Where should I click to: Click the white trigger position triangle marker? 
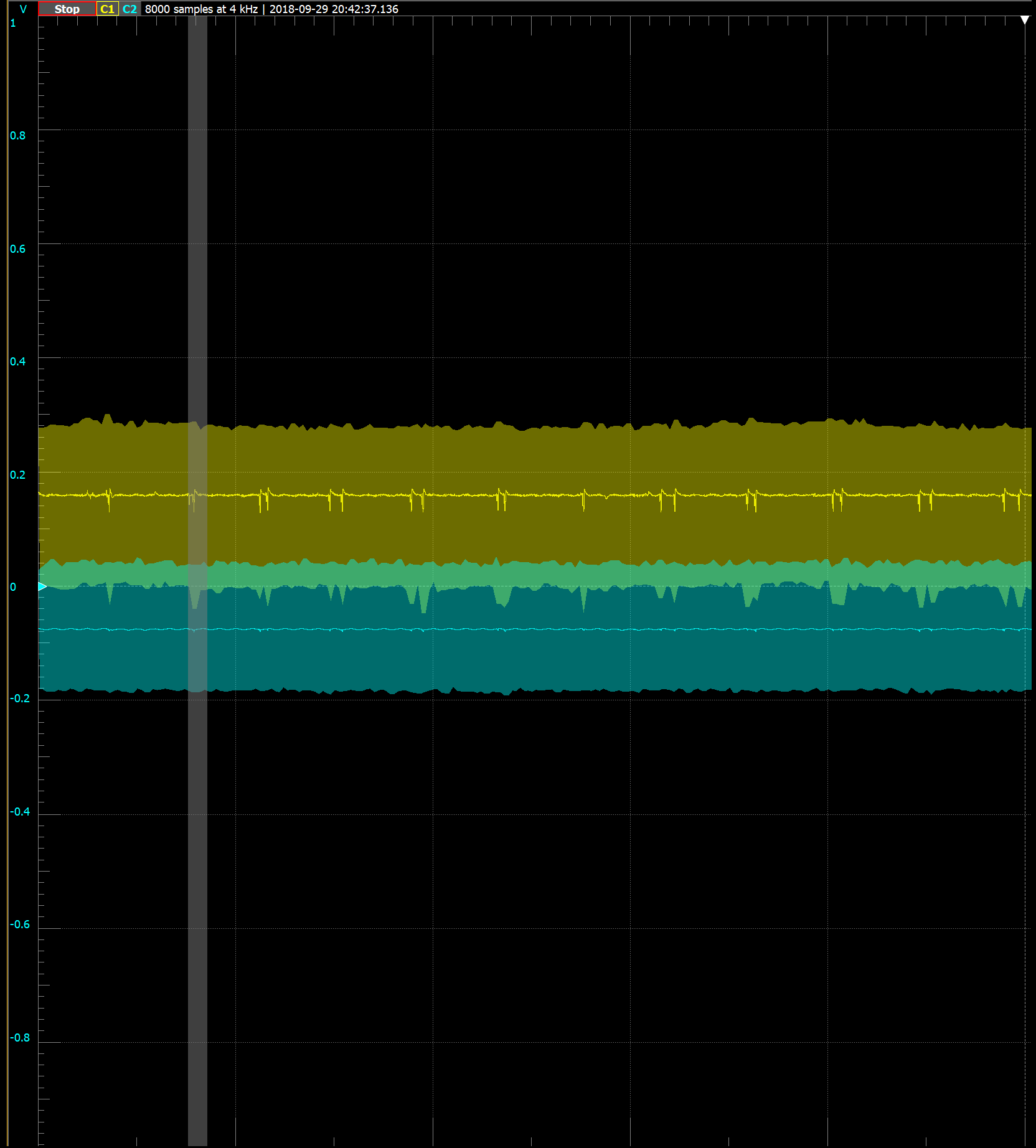pyautogui.click(x=1025, y=21)
